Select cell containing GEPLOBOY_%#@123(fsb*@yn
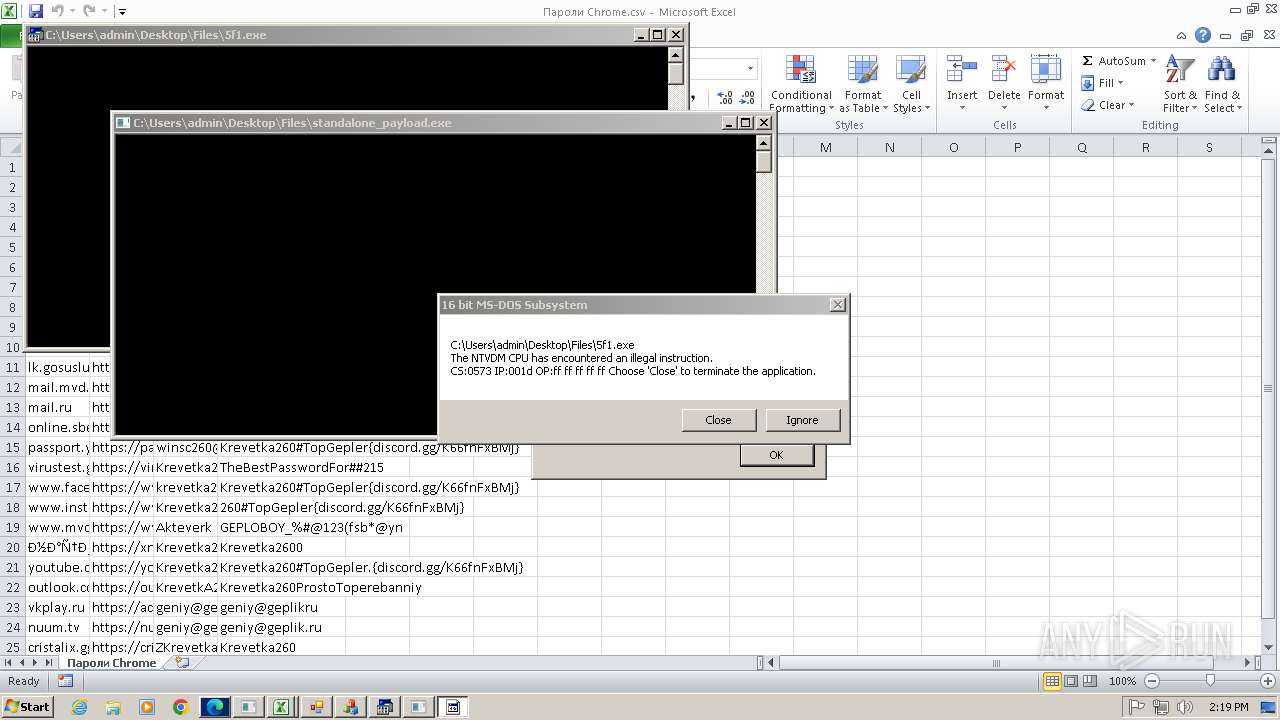This screenshot has height=720, width=1280. [312, 527]
